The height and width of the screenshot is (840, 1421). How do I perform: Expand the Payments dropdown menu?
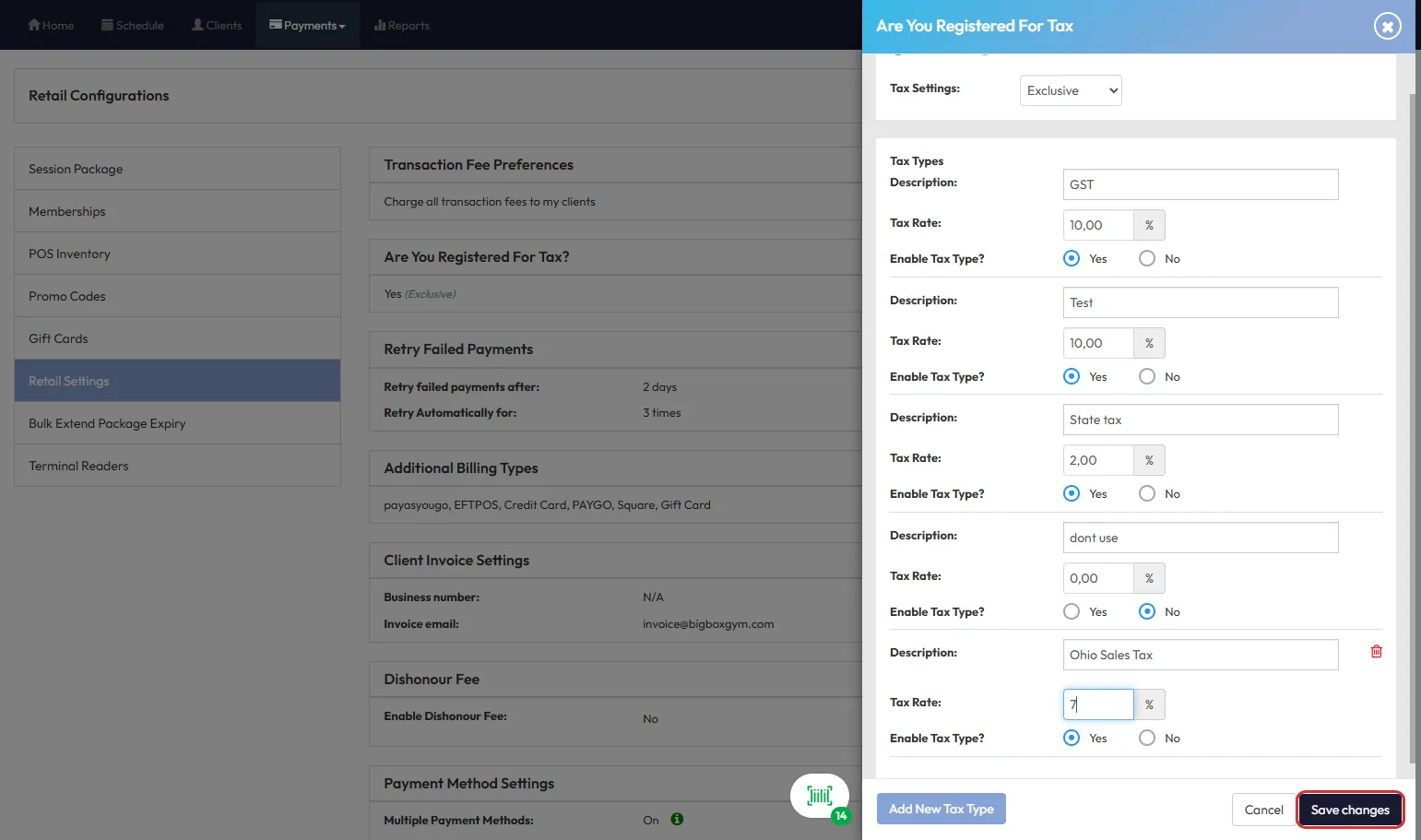(x=307, y=25)
